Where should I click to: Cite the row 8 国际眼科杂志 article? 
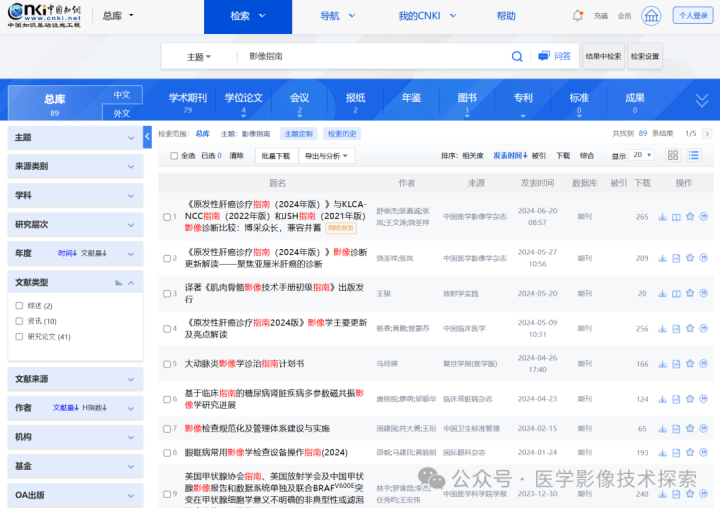[703, 452]
